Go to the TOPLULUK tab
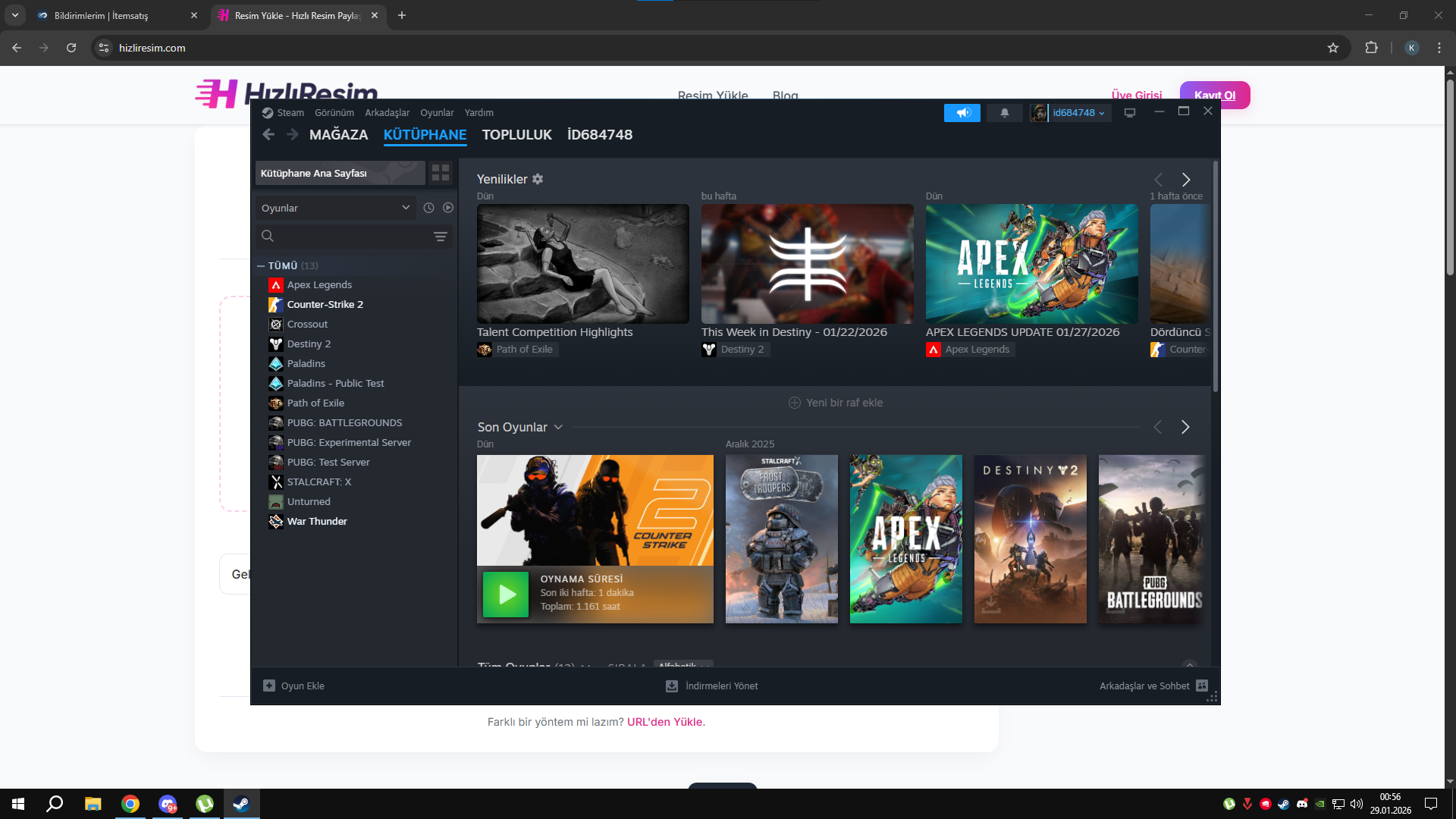This screenshot has height=819, width=1456. point(517,135)
